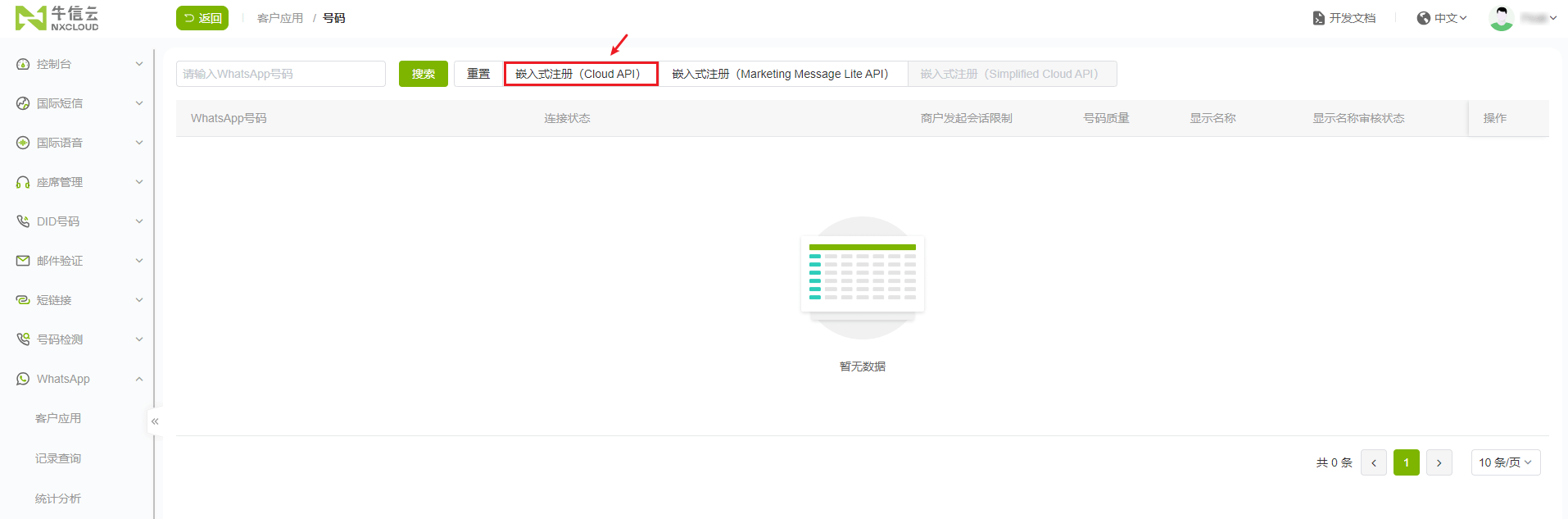Screen dimensions: 1568x519
Task: Click the 商户发起会话限制 column header
Action: tap(967, 118)
